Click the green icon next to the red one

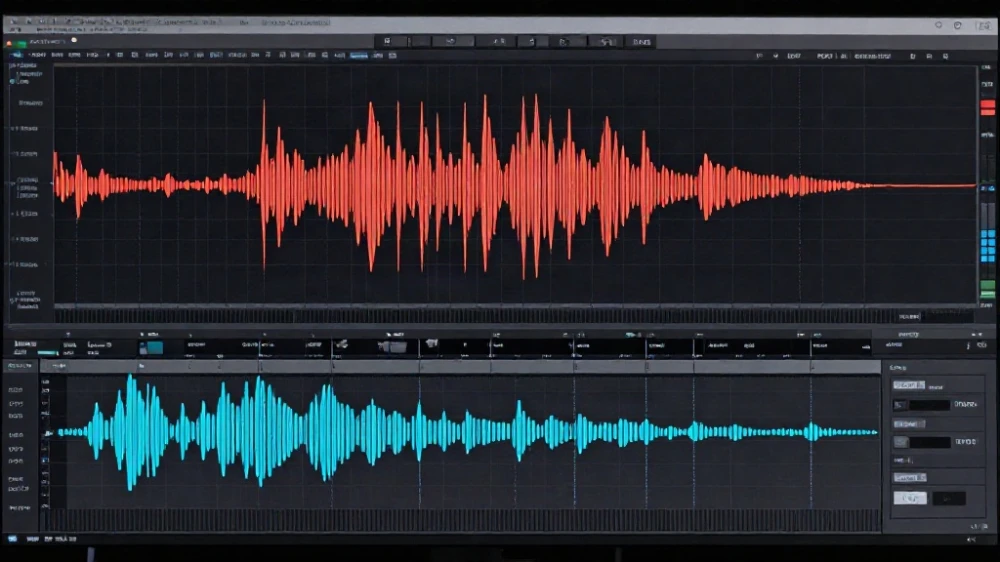(x=22, y=43)
